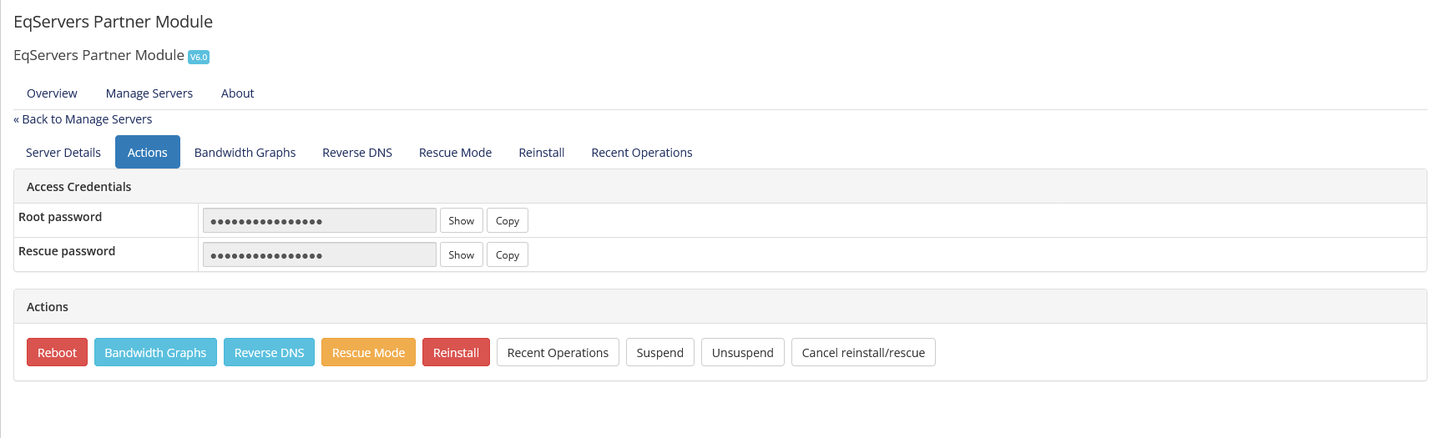Viewport: 1440px width, 438px height.
Task: Copy the Root password
Action: (507, 220)
